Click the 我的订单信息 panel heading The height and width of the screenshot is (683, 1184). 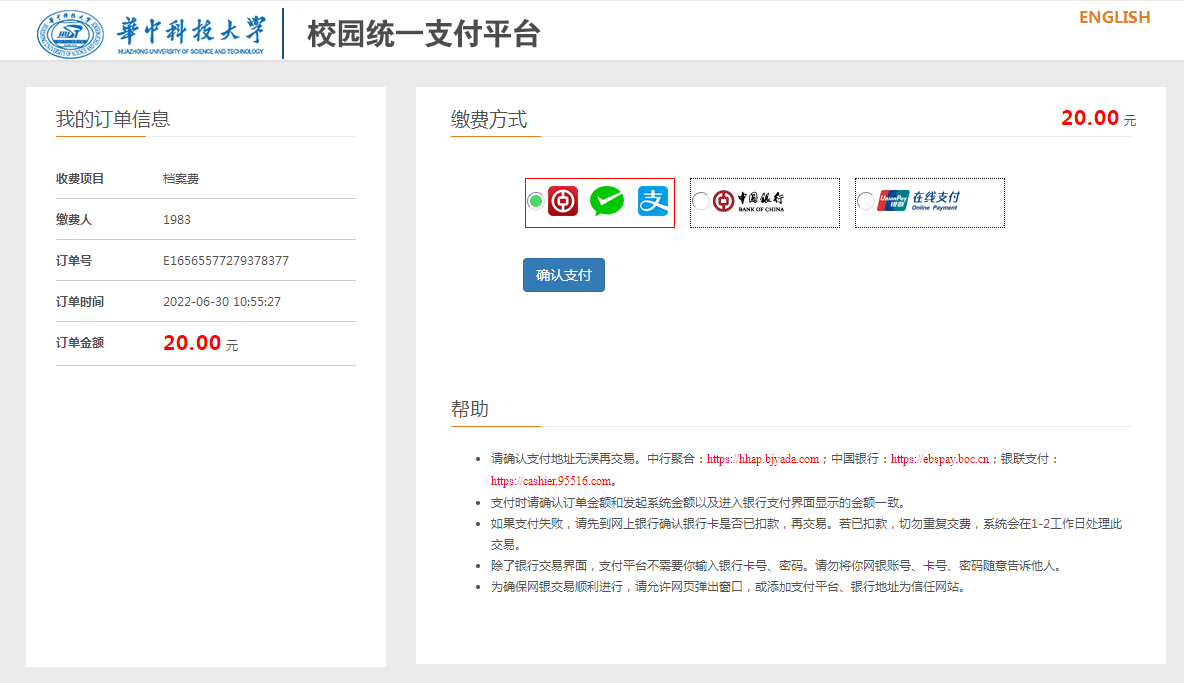tap(113, 119)
